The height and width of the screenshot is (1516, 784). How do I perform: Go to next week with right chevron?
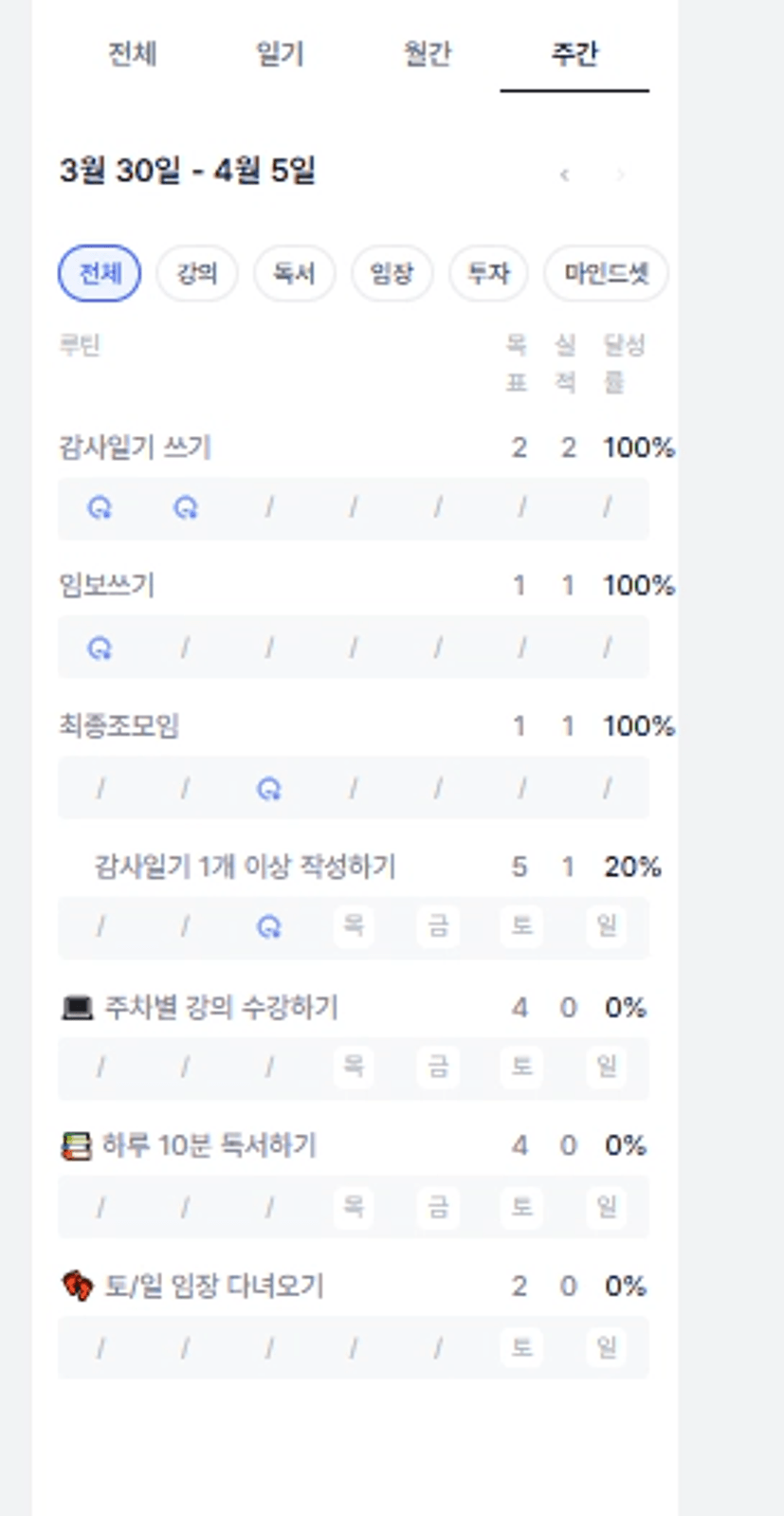pyautogui.click(x=621, y=174)
